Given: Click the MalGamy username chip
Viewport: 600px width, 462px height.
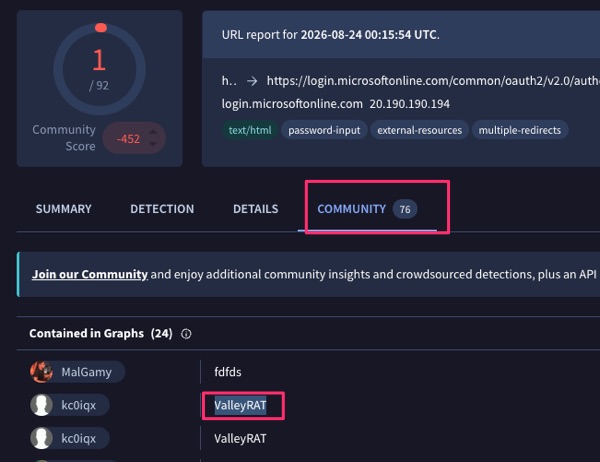Looking at the screenshot, I should click(x=78, y=372).
